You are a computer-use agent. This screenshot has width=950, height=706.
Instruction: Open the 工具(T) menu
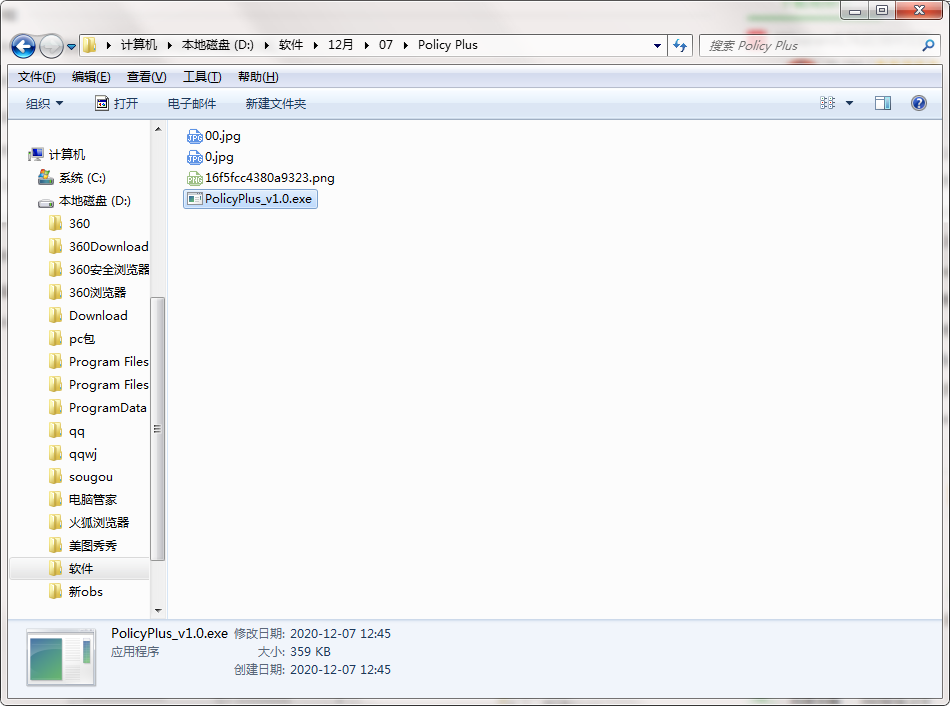(x=202, y=77)
